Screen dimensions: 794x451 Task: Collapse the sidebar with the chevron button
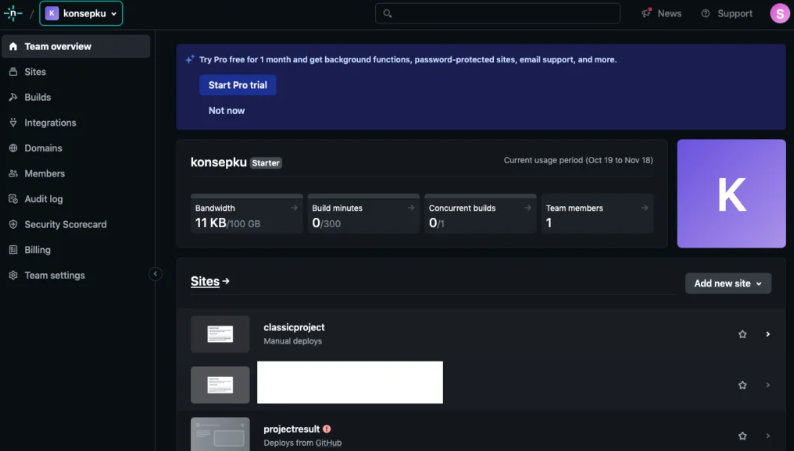(155, 274)
